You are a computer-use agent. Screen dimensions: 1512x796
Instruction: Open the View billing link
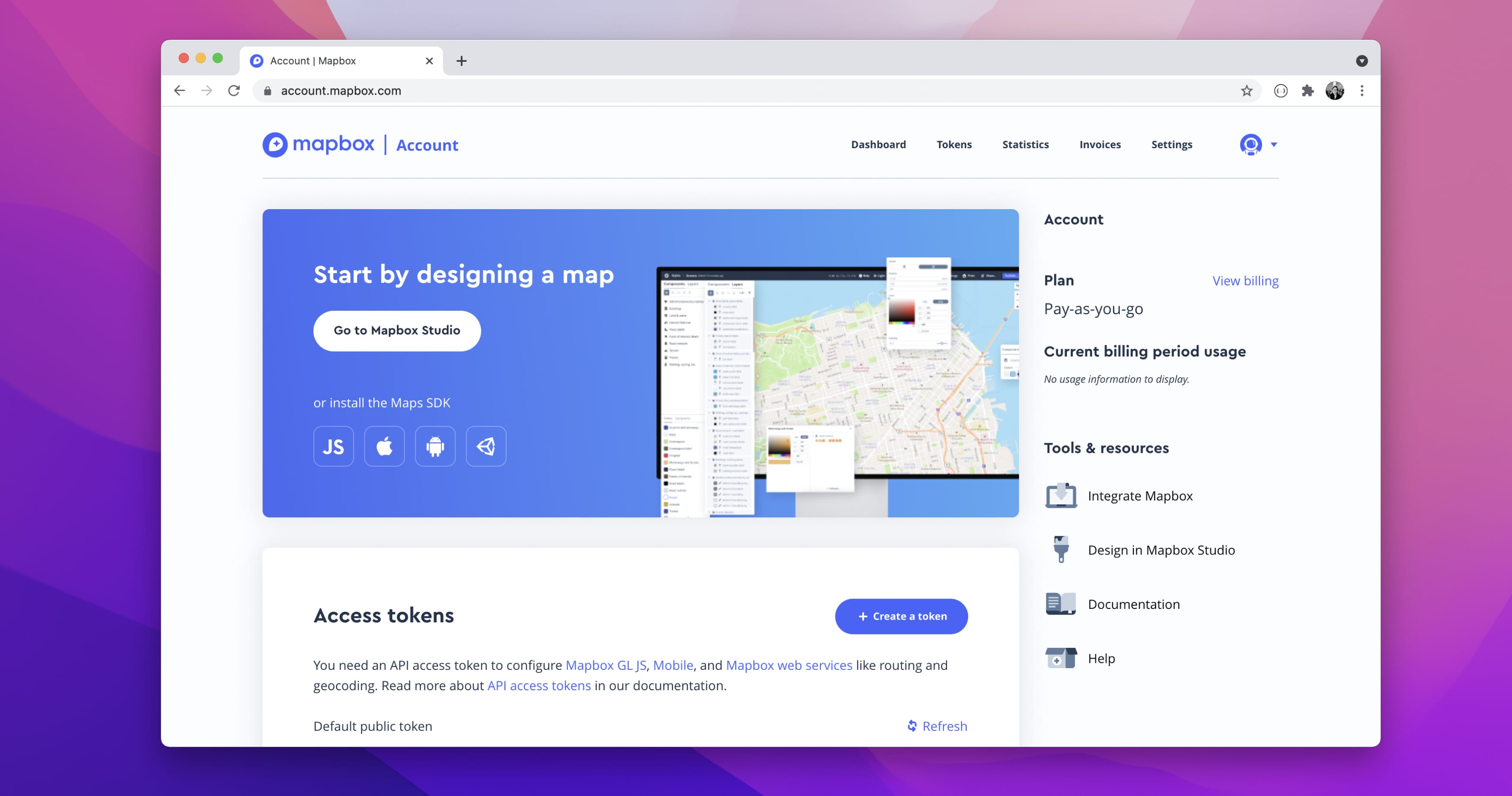[x=1246, y=280]
